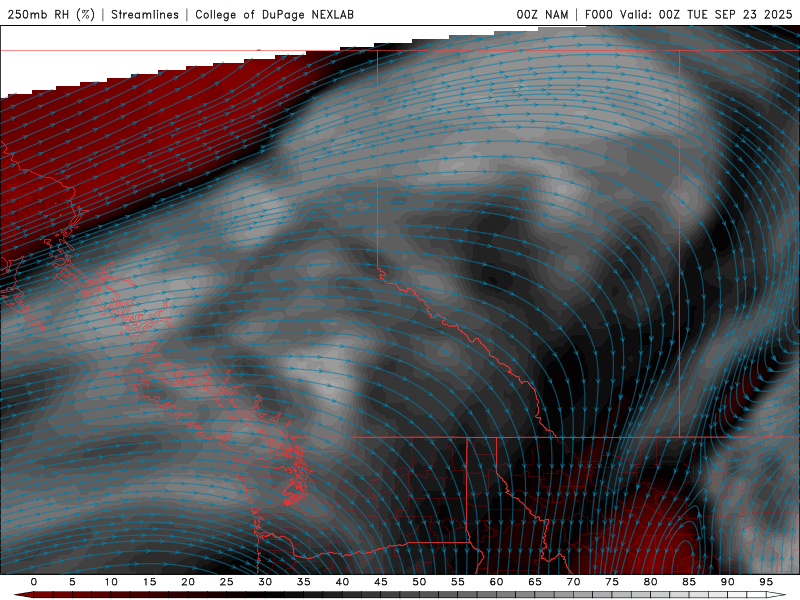Click the colorbar tick label "95"
This screenshot has width=800, height=600.
766,582
